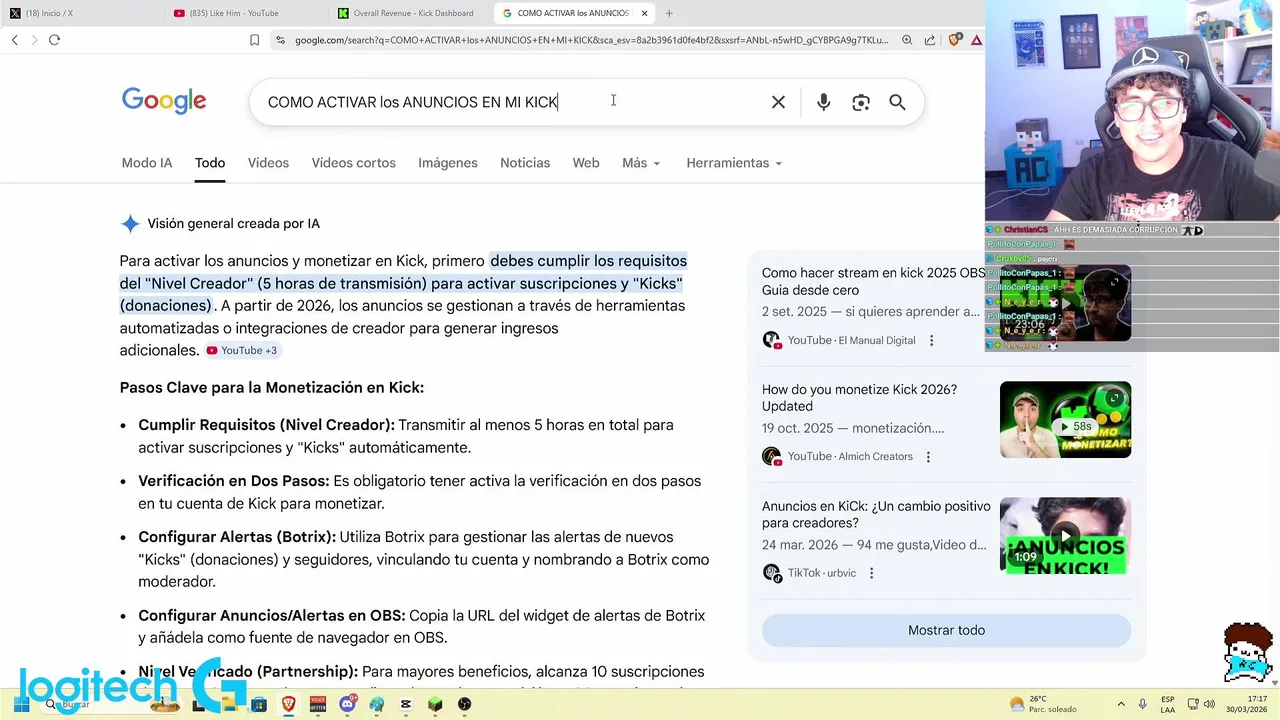Viewport: 1280px width, 720px height.
Task: Open site settings icon in address bar
Action: point(280,40)
